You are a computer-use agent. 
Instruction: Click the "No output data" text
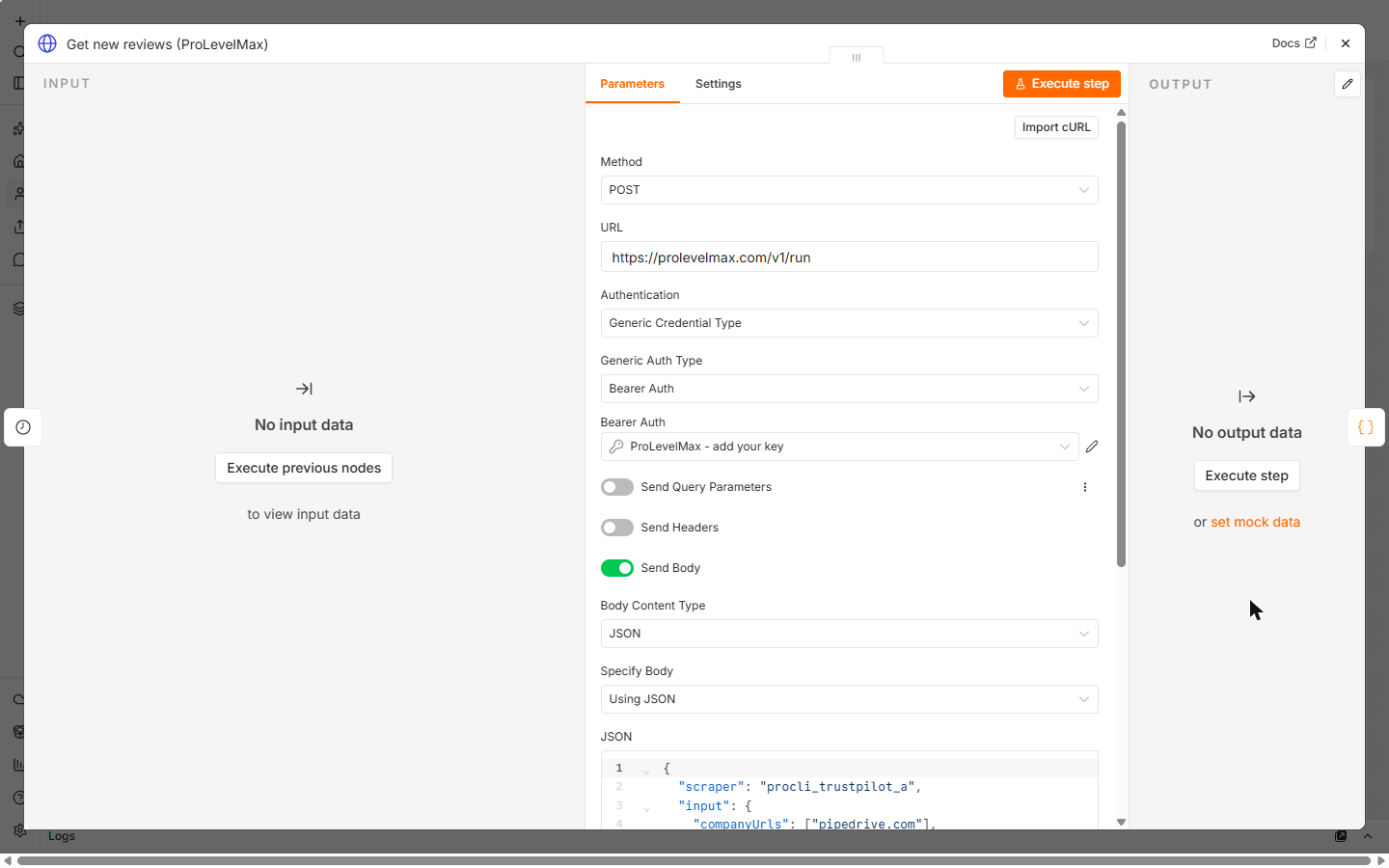click(x=1247, y=433)
